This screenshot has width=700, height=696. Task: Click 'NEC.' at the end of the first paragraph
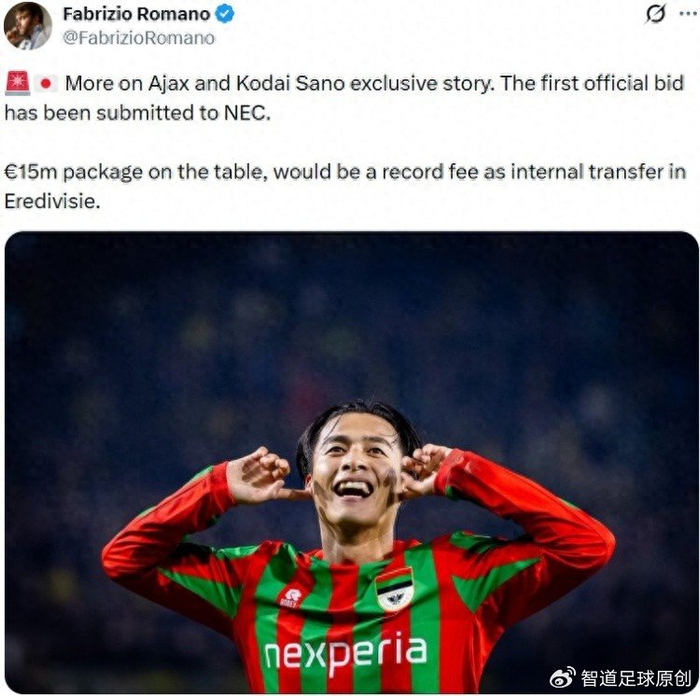(x=247, y=113)
